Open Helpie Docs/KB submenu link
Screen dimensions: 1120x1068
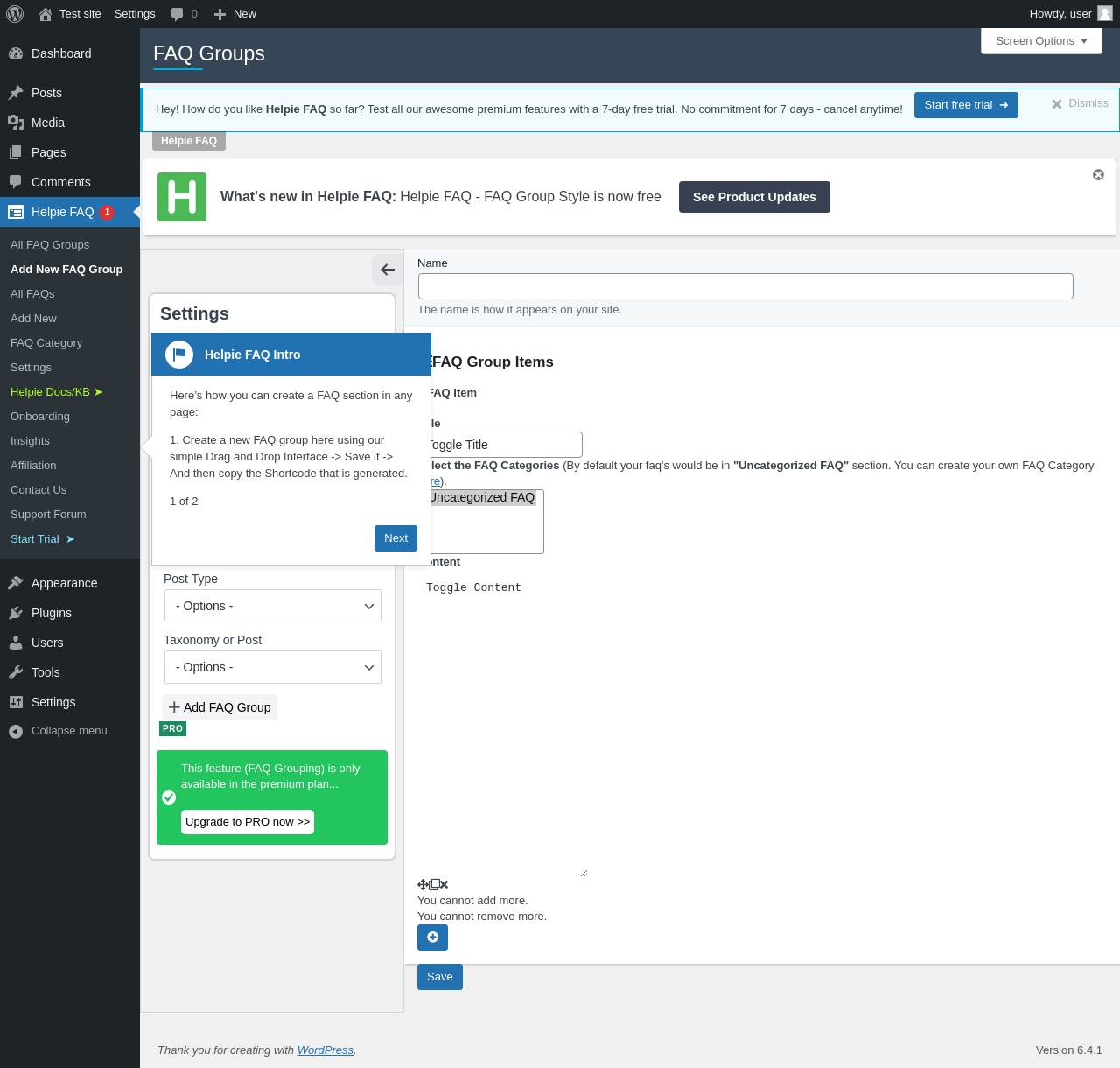tap(57, 392)
